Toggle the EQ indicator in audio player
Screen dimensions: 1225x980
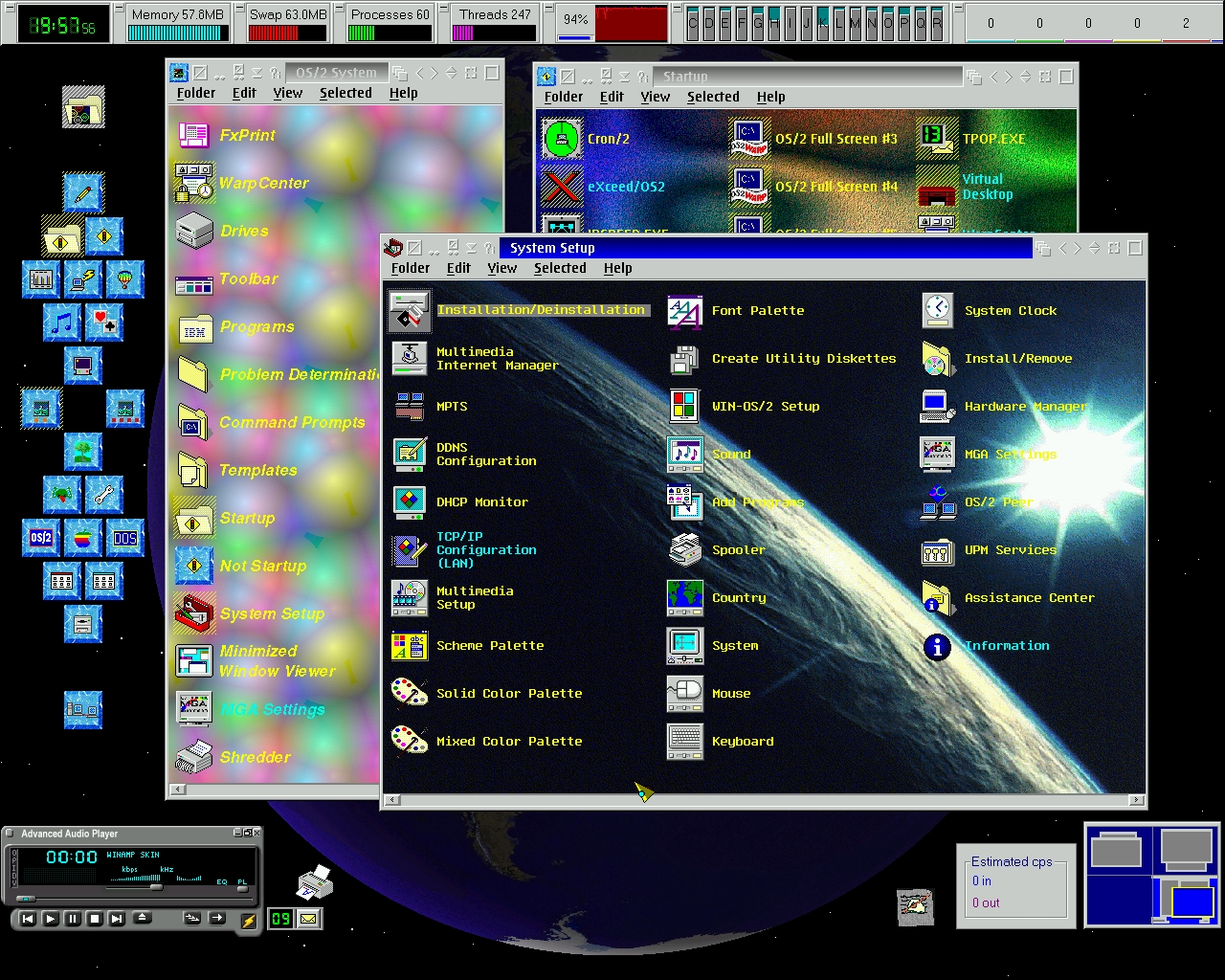pyautogui.click(x=222, y=882)
